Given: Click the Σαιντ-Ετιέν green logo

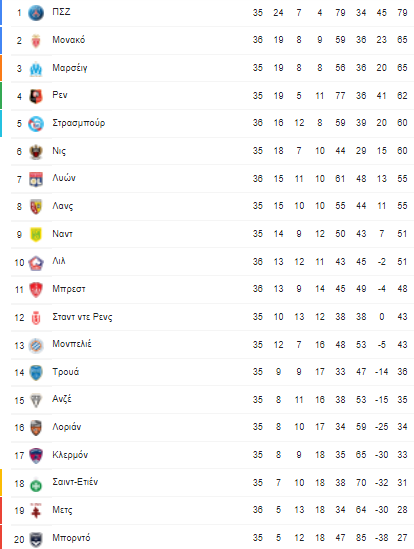Looking at the screenshot, I should 36,485.
